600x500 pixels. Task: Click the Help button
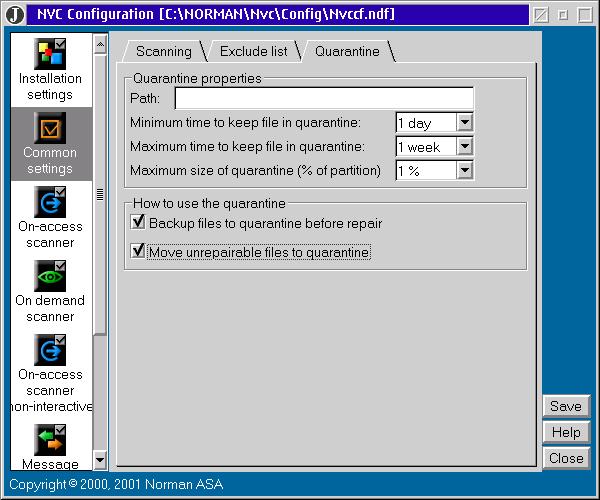click(566, 432)
